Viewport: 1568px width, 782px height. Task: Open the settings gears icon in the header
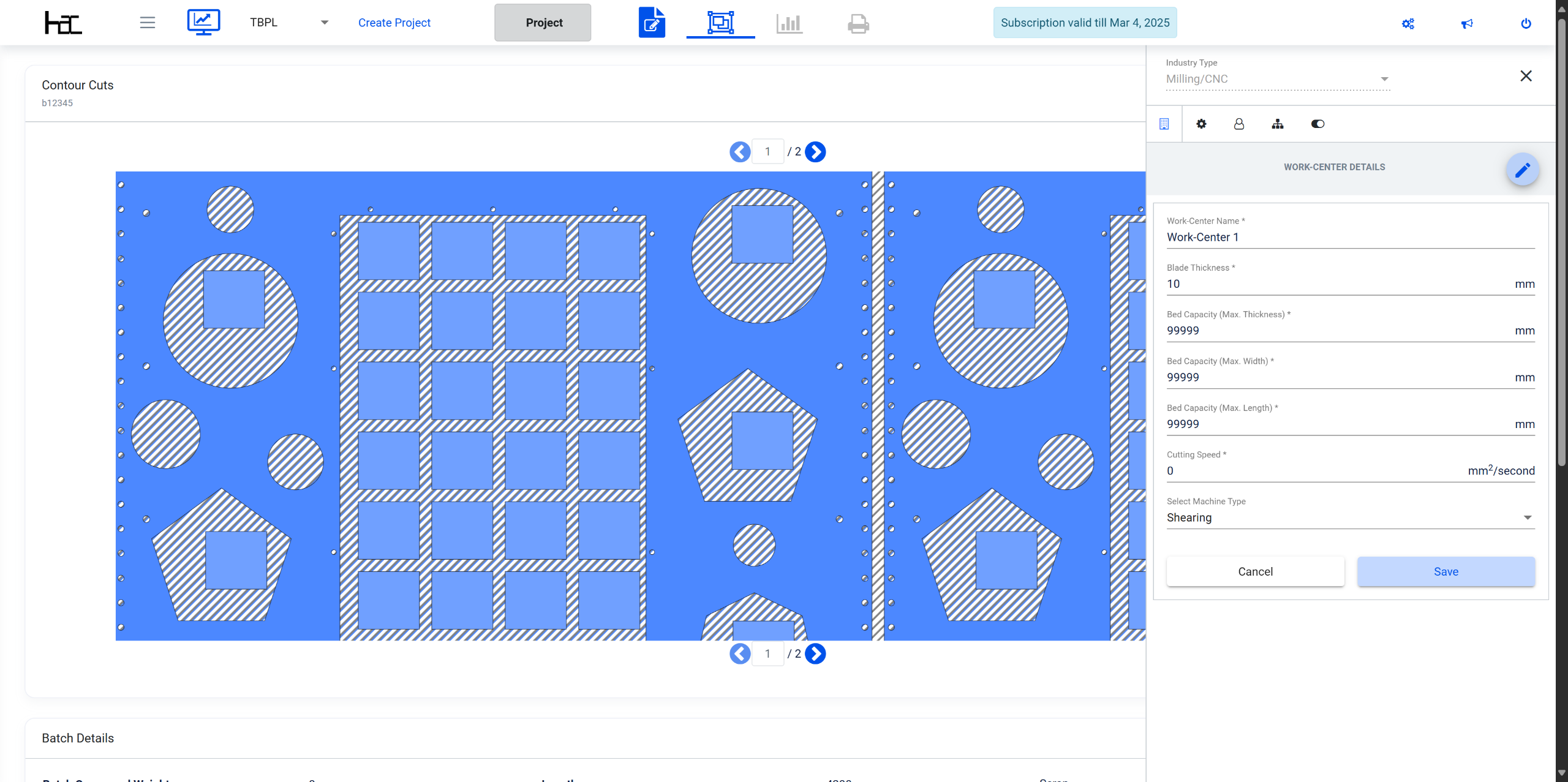tap(1408, 23)
